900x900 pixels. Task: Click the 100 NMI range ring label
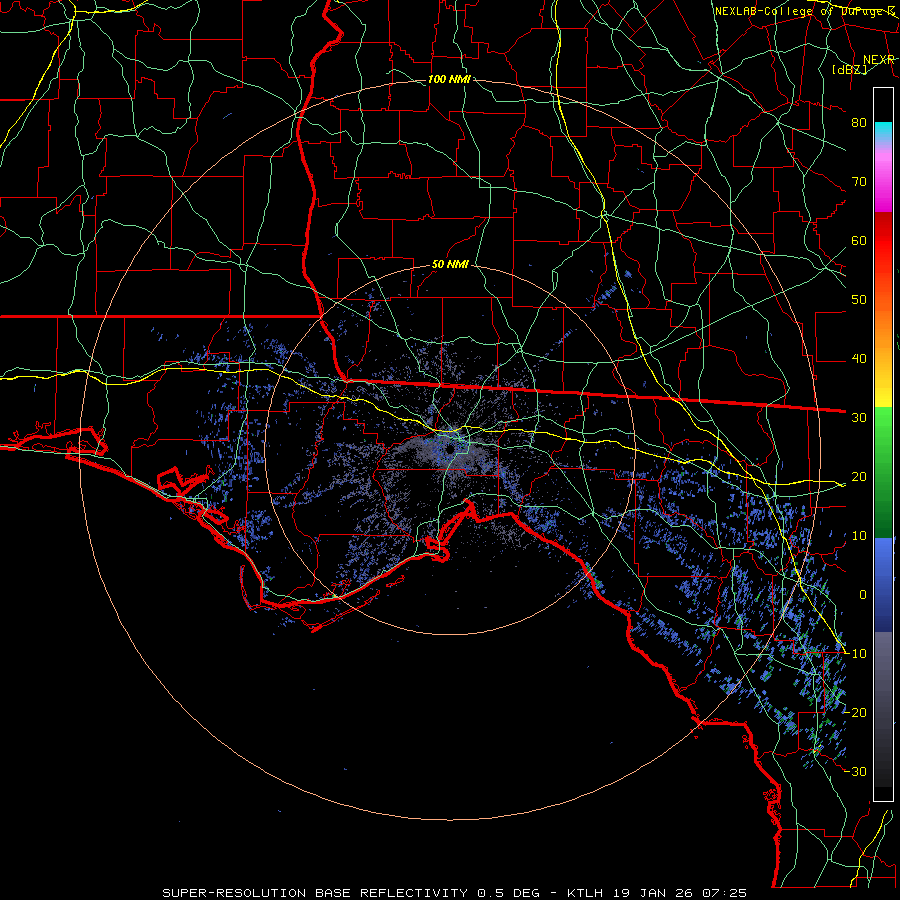pyautogui.click(x=449, y=79)
